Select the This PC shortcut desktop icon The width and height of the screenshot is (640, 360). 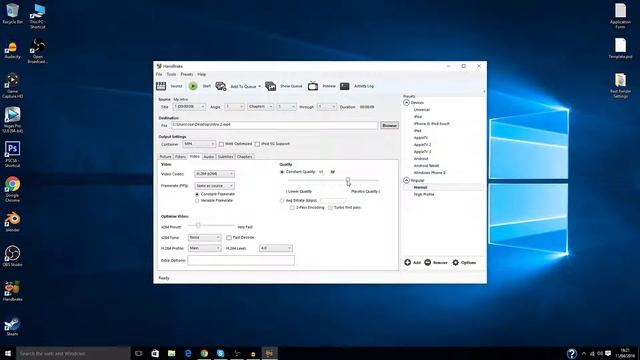(x=37, y=16)
